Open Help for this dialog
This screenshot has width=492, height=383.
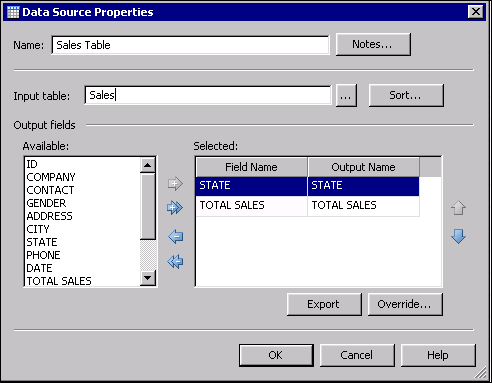(x=438, y=355)
